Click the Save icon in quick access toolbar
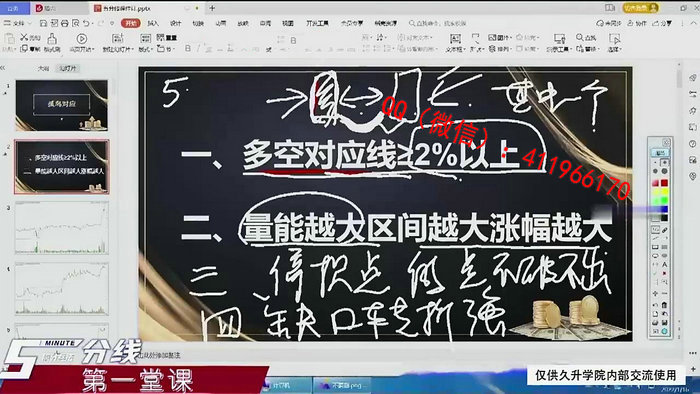This screenshot has width=700, height=394. click(x=43, y=23)
